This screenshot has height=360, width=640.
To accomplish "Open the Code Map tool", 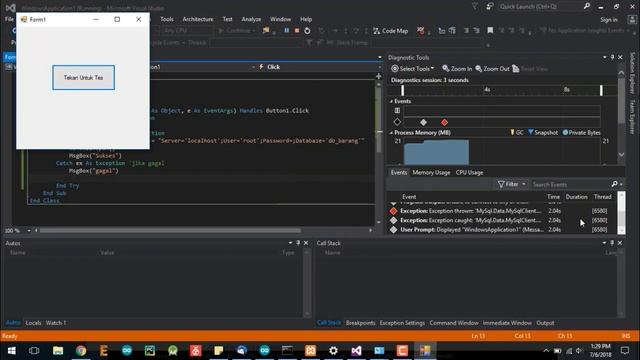I will [x=391, y=31].
